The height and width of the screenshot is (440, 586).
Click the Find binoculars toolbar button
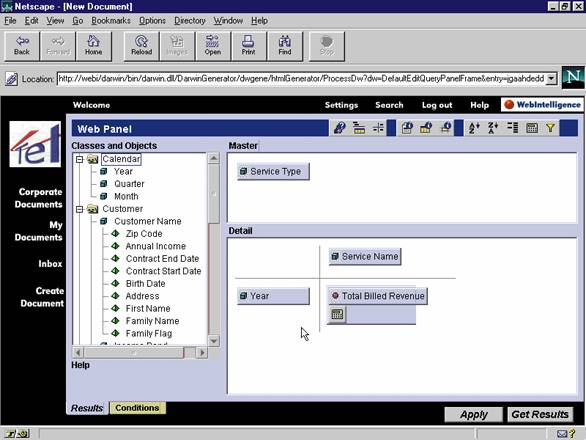click(284, 46)
